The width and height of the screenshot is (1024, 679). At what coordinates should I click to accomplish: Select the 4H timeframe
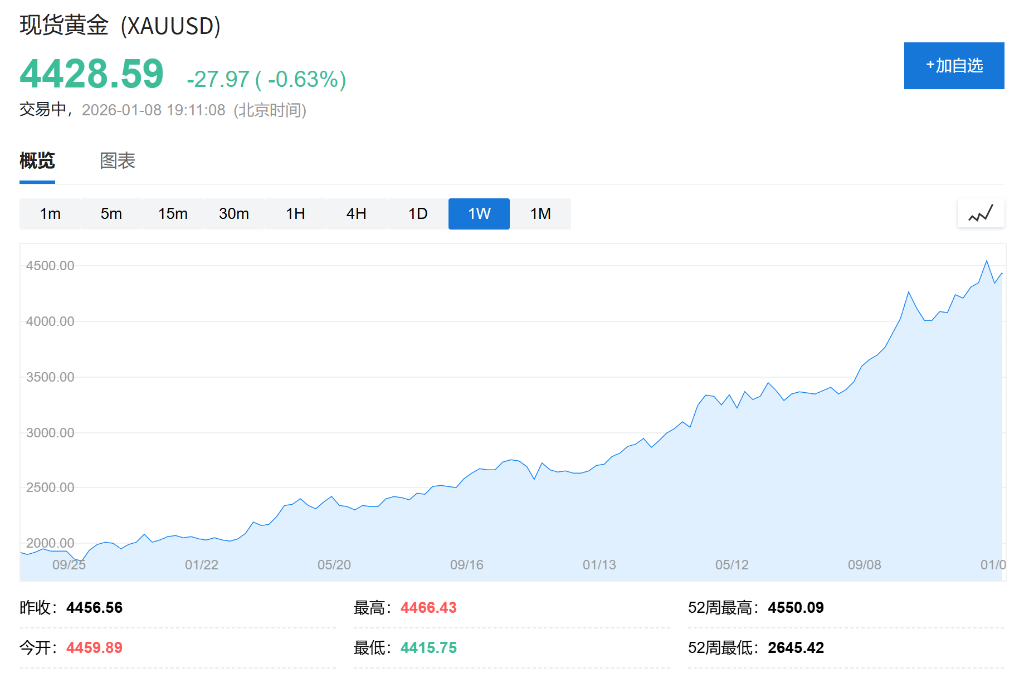pos(356,213)
